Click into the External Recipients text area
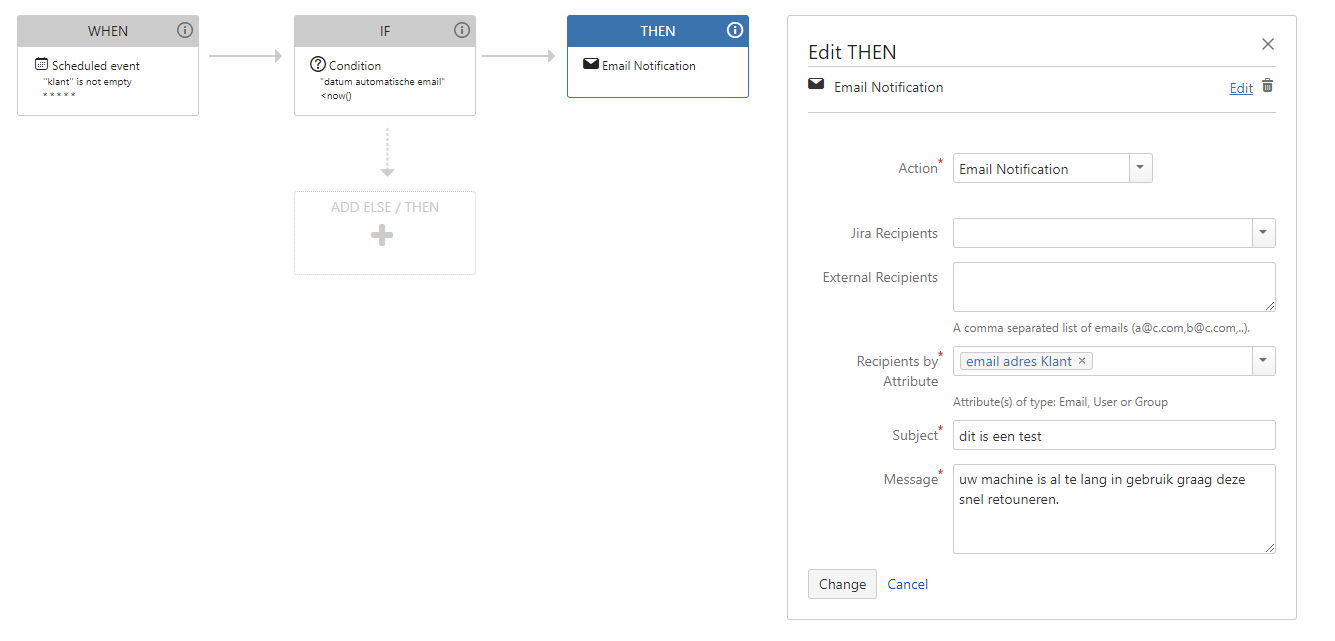 1114,287
